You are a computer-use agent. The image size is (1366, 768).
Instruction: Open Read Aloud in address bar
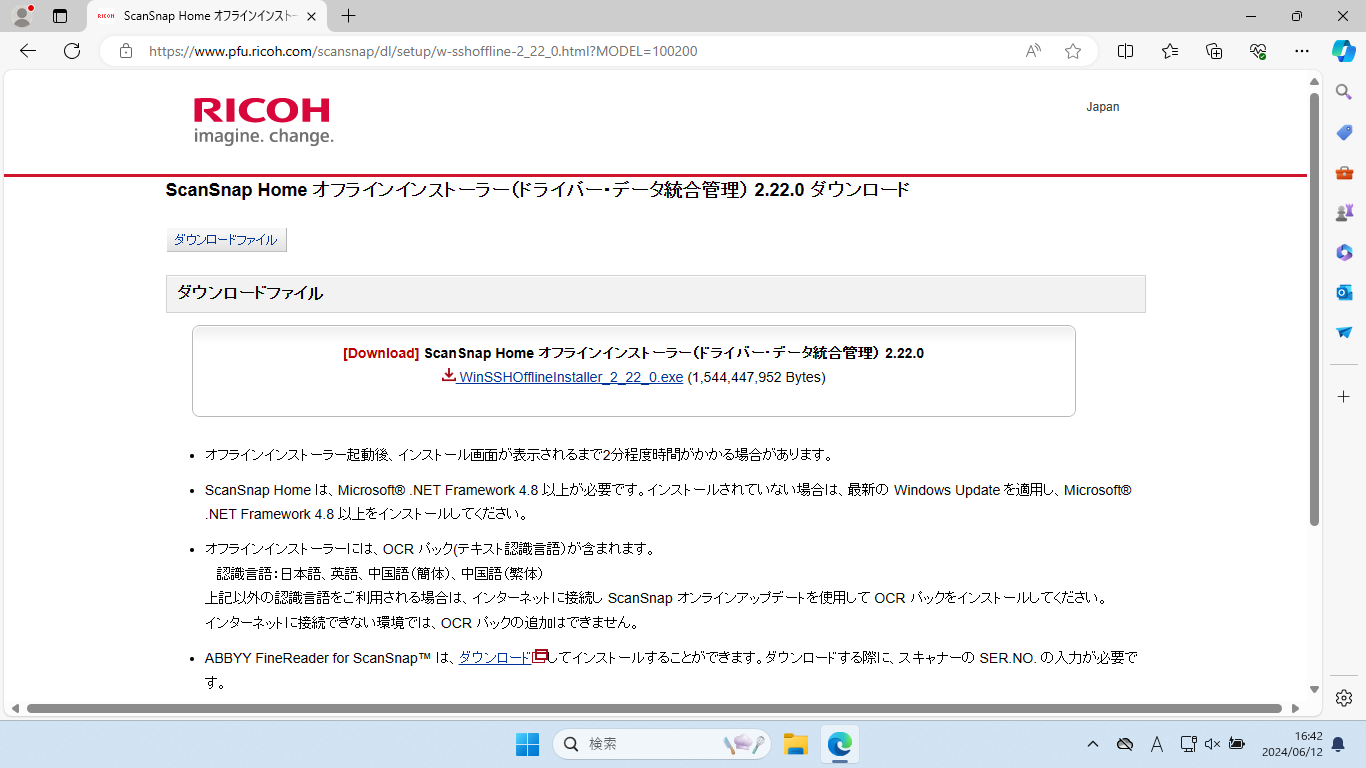click(1033, 51)
